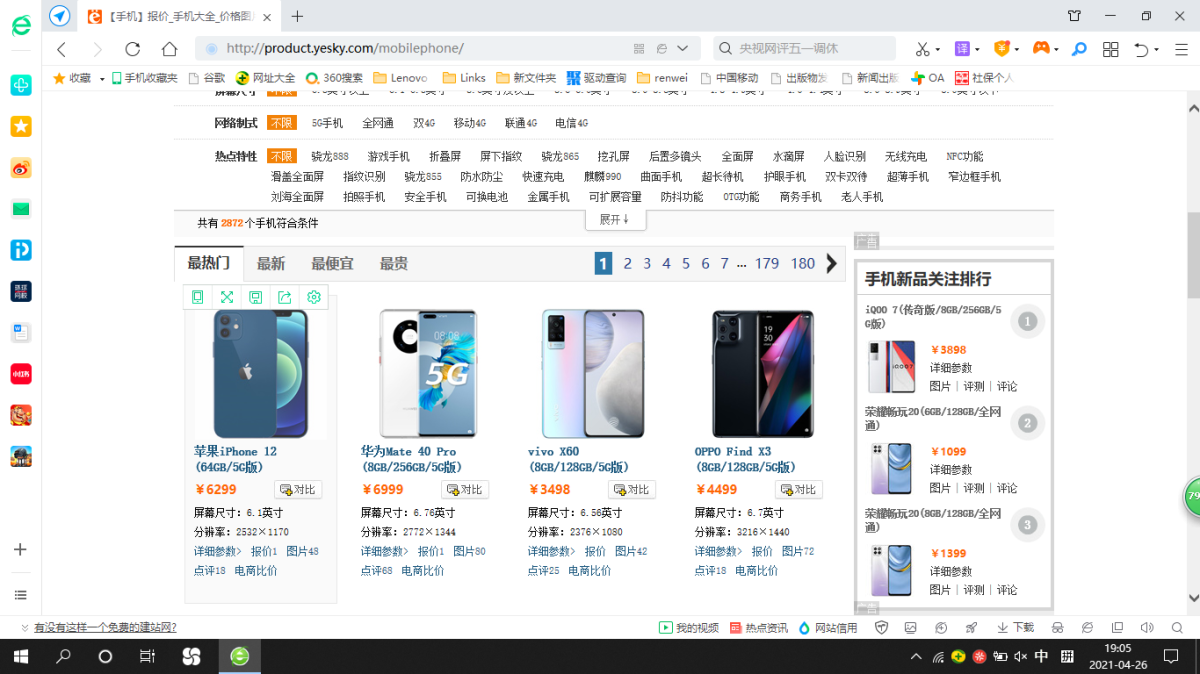Screen dimensions: 1200x674
Task: Select the 折叠屏 feature filter
Action: tap(445, 157)
